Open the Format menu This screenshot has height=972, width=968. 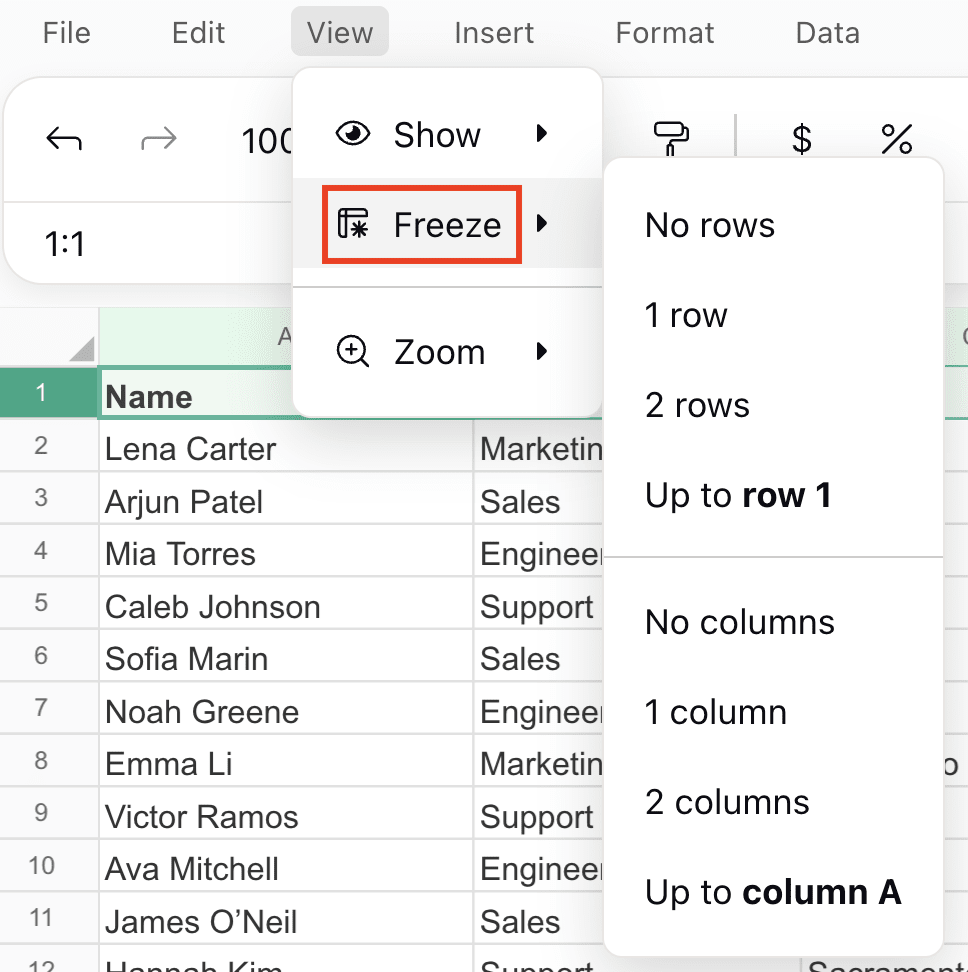coord(664,32)
